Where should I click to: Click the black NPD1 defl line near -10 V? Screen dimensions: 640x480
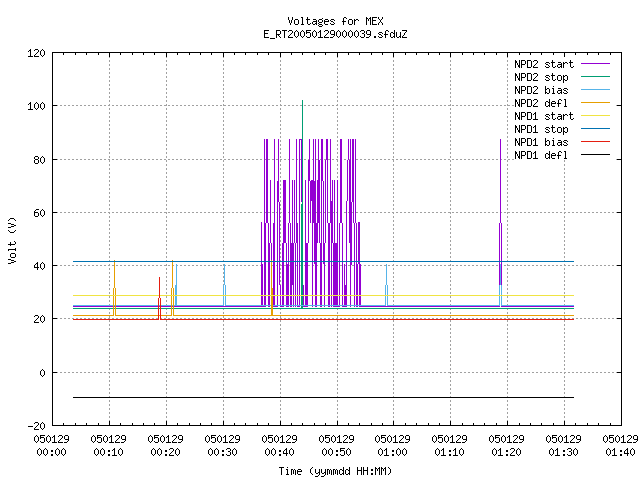tap(323, 397)
